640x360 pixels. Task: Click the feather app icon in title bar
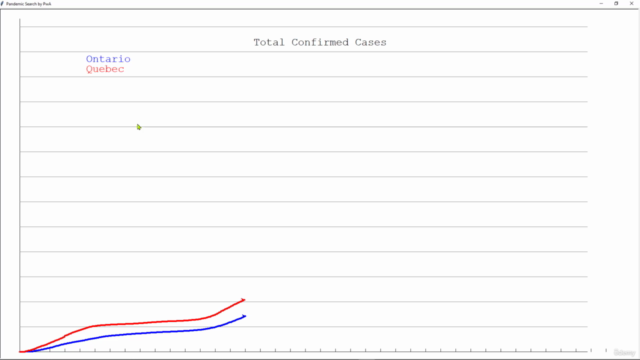click(2, 4)
